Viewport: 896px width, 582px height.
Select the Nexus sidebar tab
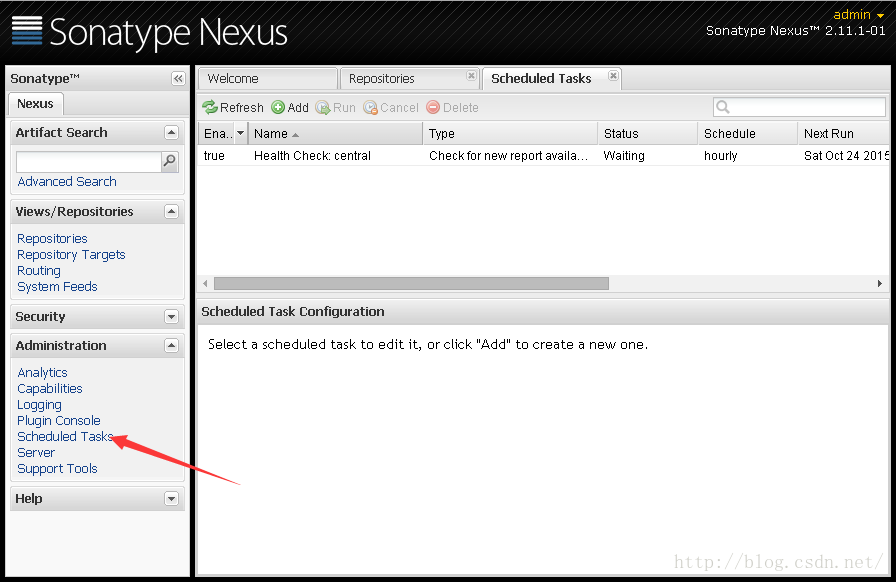pos(35,103)
